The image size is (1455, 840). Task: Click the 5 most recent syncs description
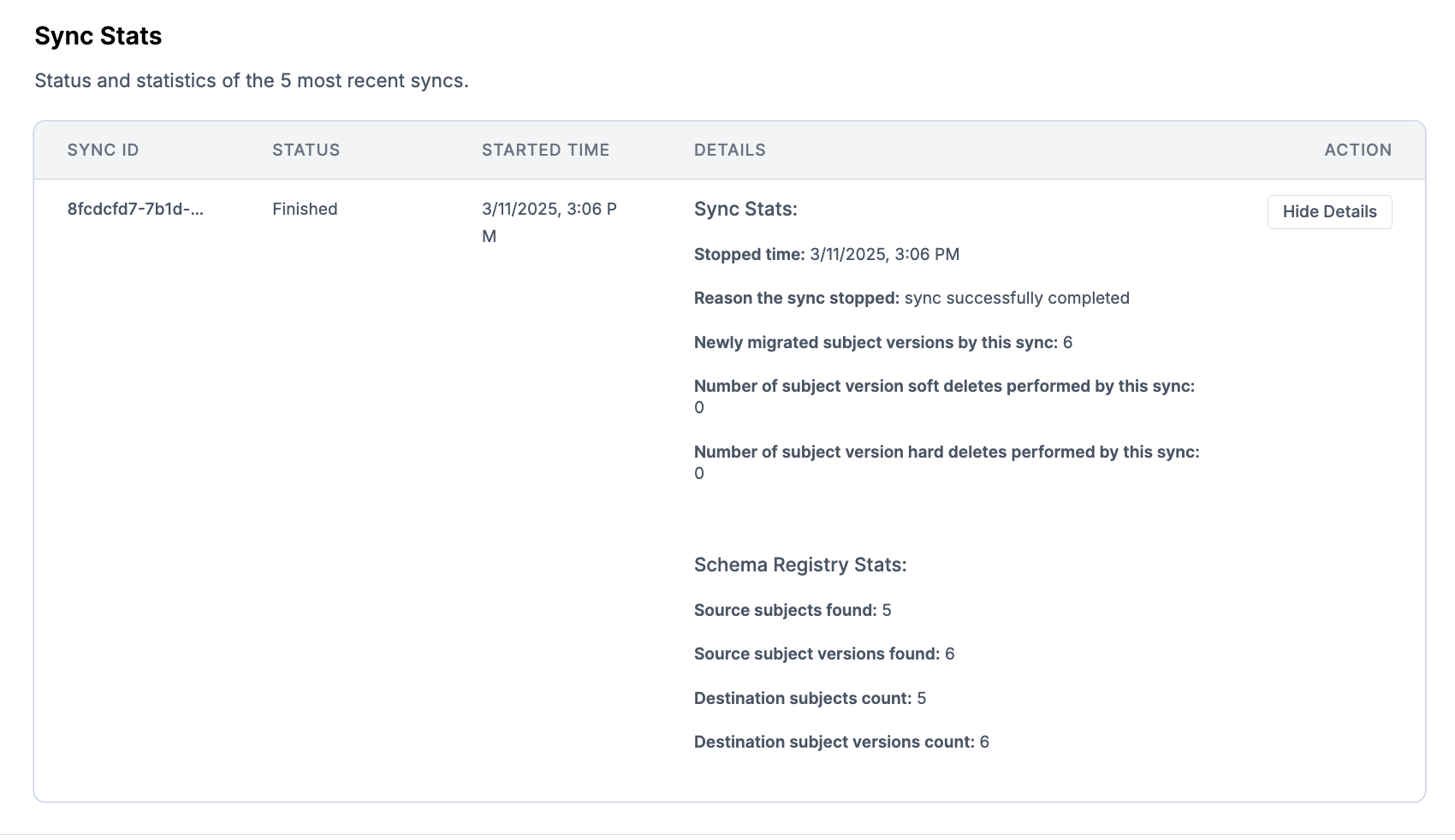tap(252, 80)
